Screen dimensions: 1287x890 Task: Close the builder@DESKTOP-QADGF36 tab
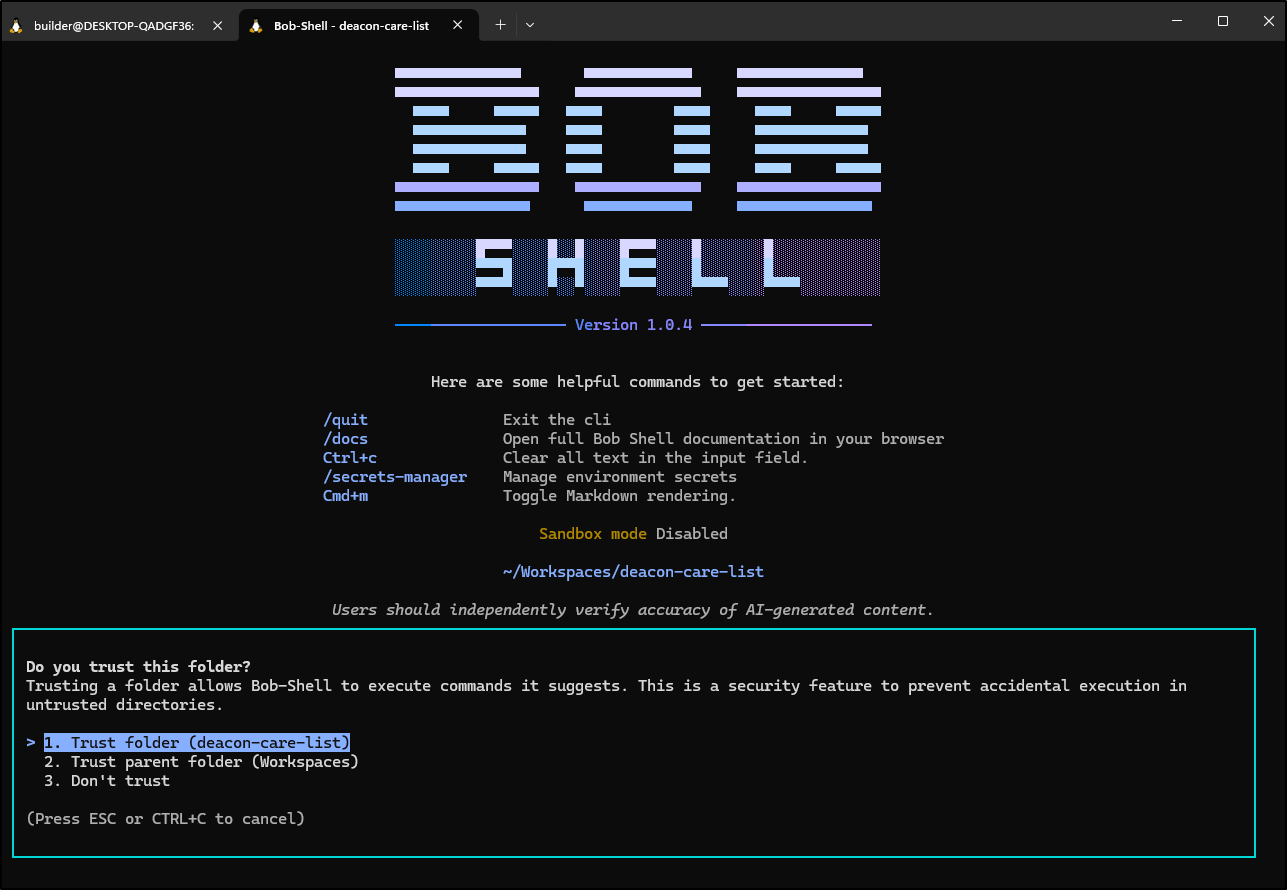(218, 25)
